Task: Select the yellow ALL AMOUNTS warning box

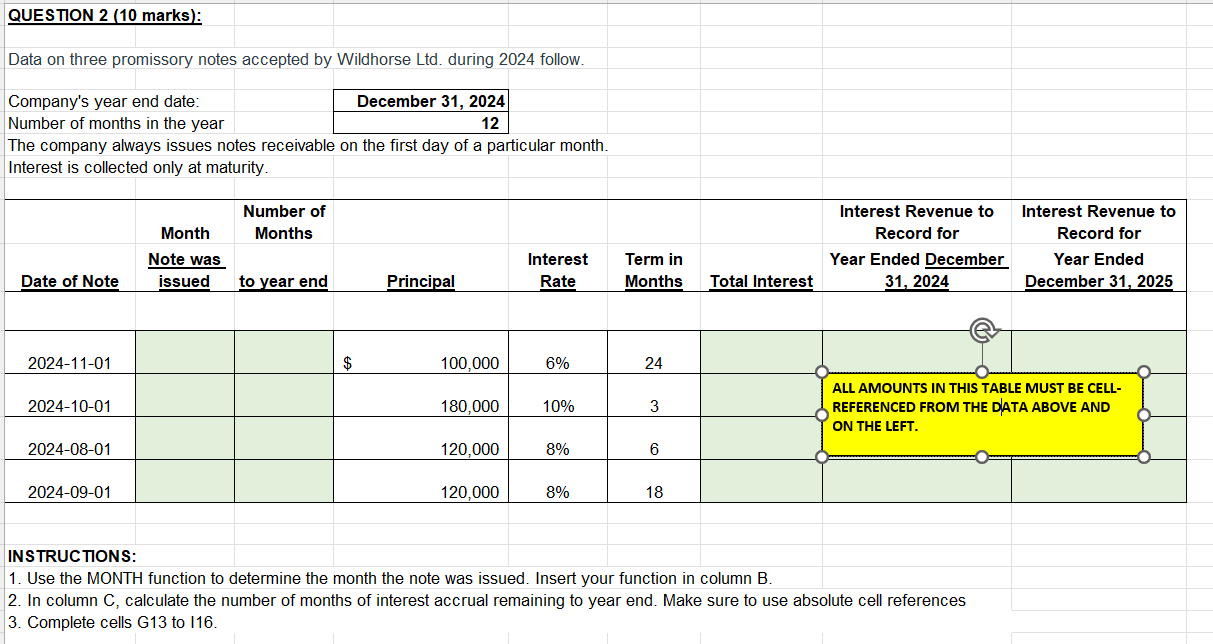Action: (x=982, y=414)
